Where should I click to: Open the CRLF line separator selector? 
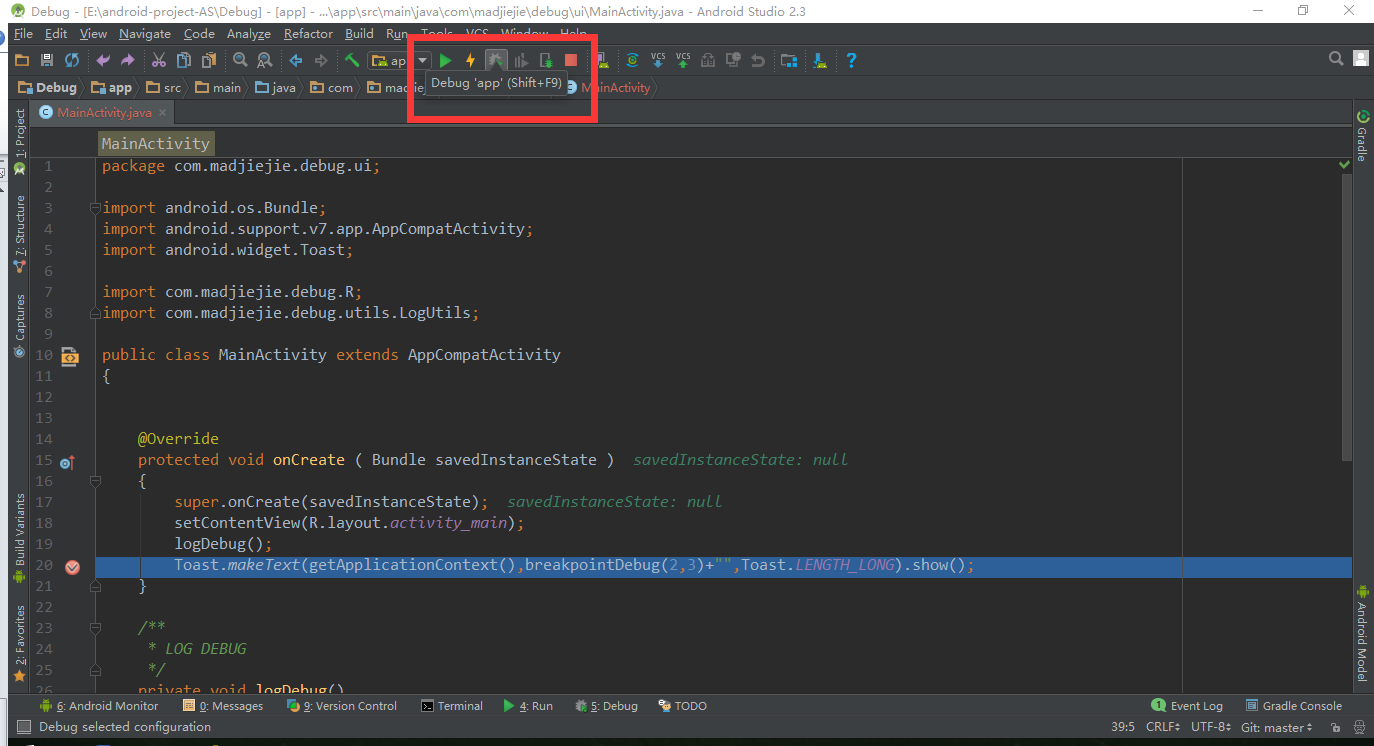tap(1164, 727)
